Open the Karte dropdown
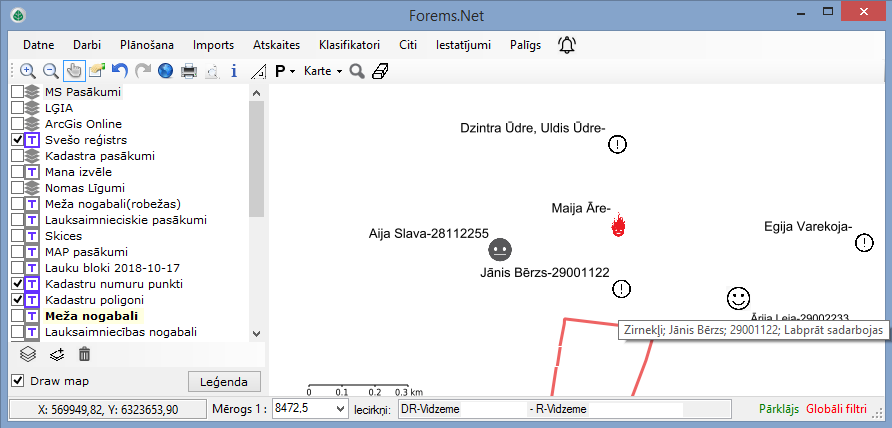The image size is (892, 428). [322, 71]
